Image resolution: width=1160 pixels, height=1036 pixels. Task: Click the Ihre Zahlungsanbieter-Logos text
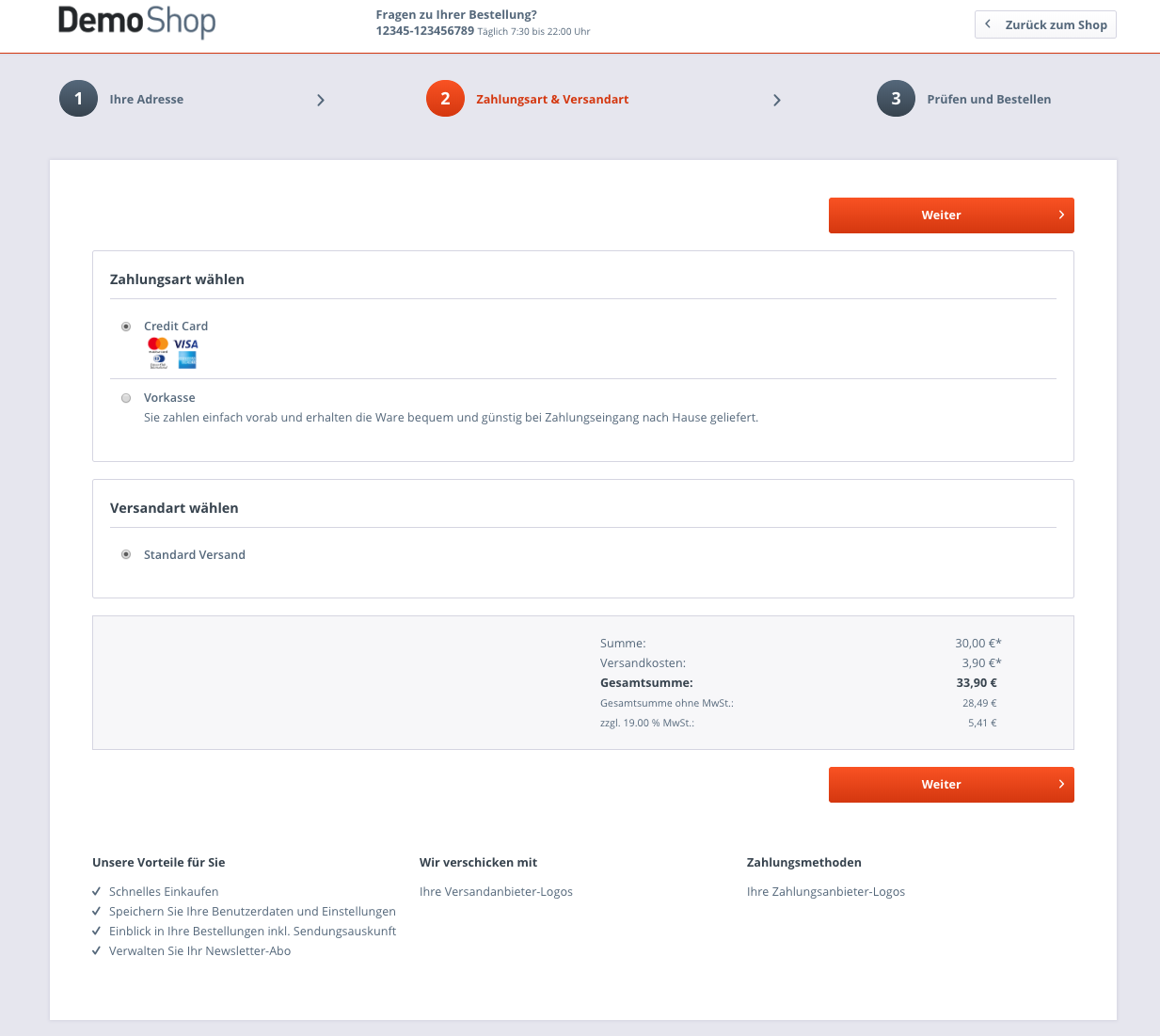[x=825, y=892]
